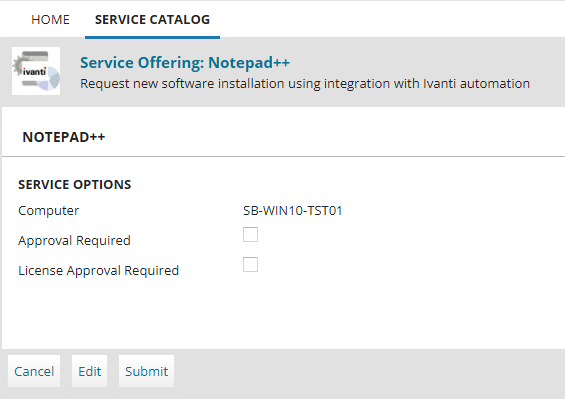Image resolution: width=565 pixels, height=401 pixels.
Task: Switch to the SERVICE CATALOG tab
Action: pyautogui.click(x=152, y=19)
